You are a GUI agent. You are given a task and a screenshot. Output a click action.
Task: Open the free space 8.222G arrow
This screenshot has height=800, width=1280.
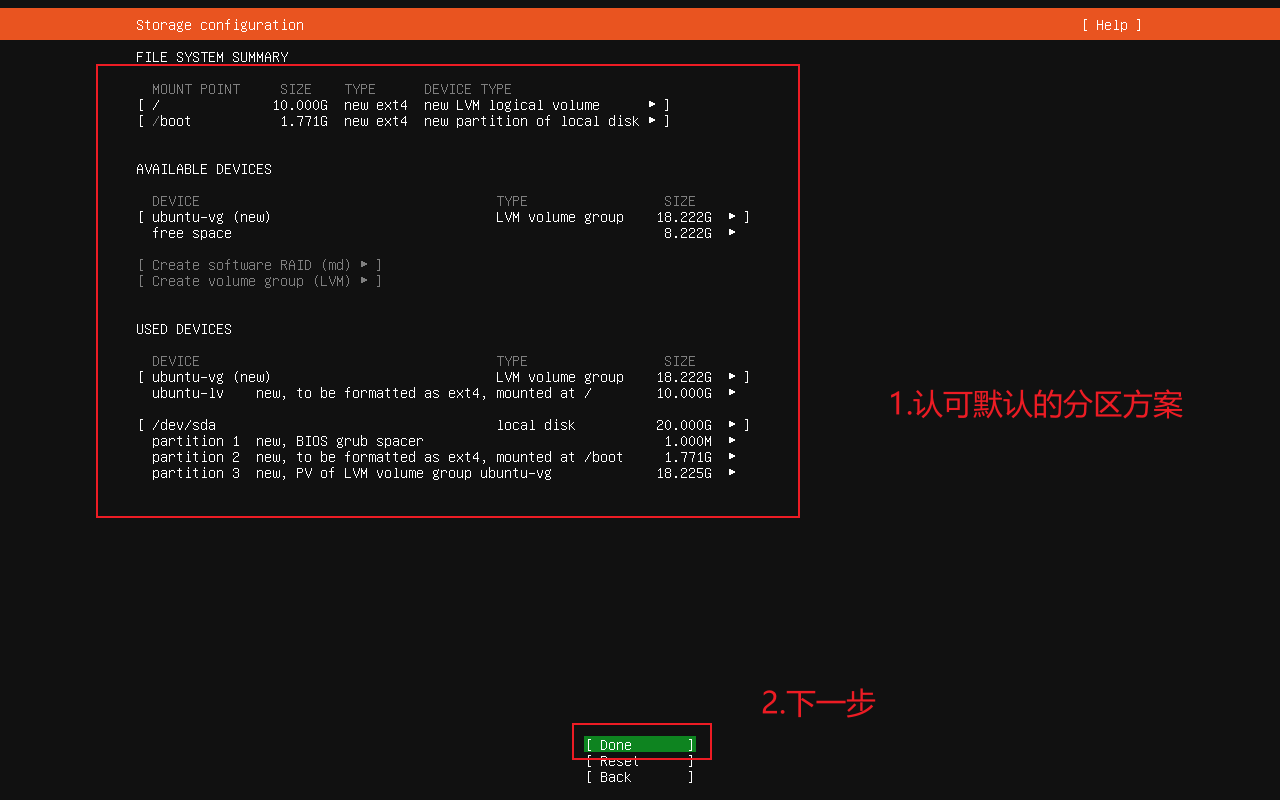pos(732,233)
